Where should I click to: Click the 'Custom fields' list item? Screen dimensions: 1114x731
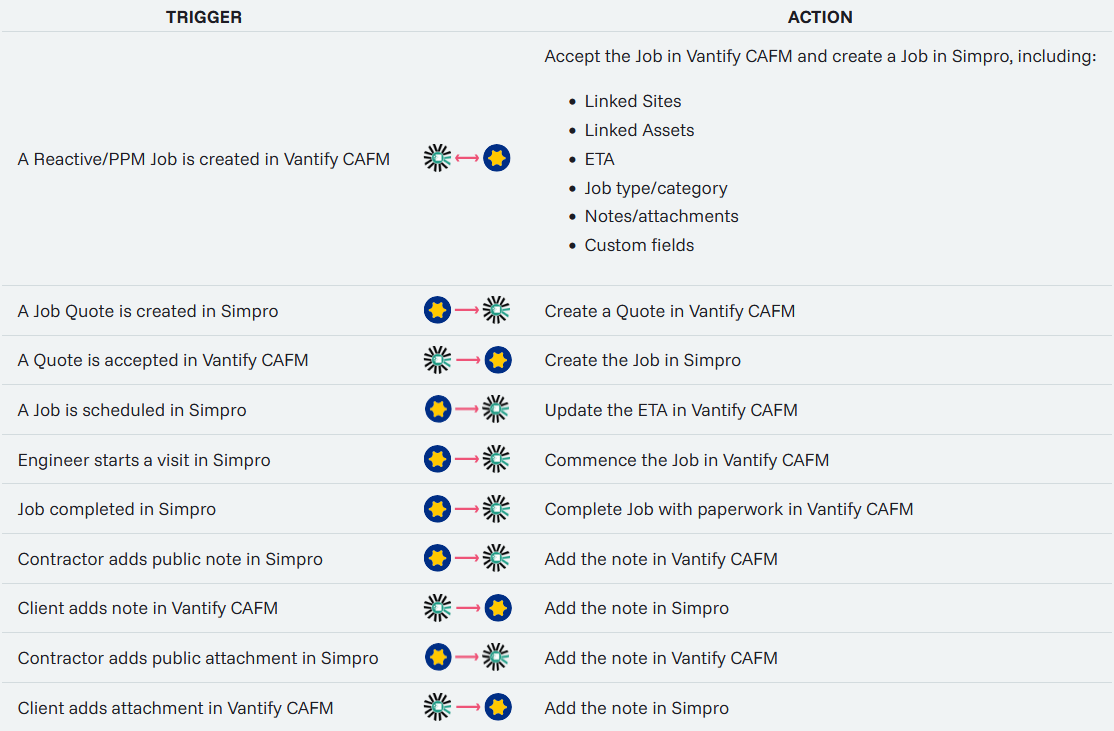(x=639, y=245)
